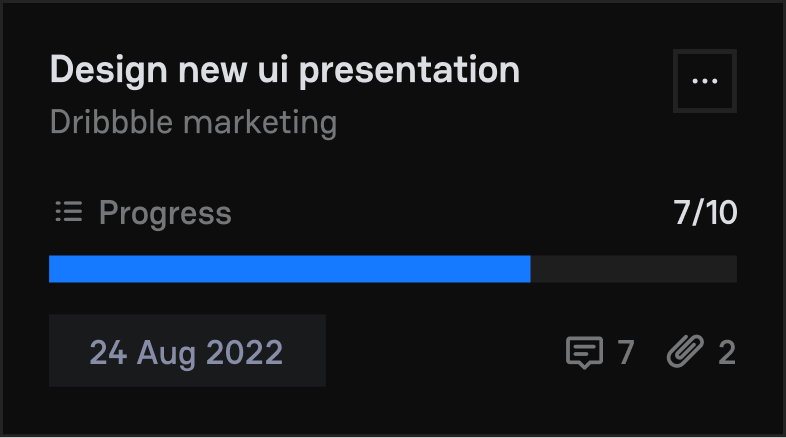This screenshot has height=438, width=786.
Task: Click the word "Design" in the task title
Action: [x=109, y=70]
